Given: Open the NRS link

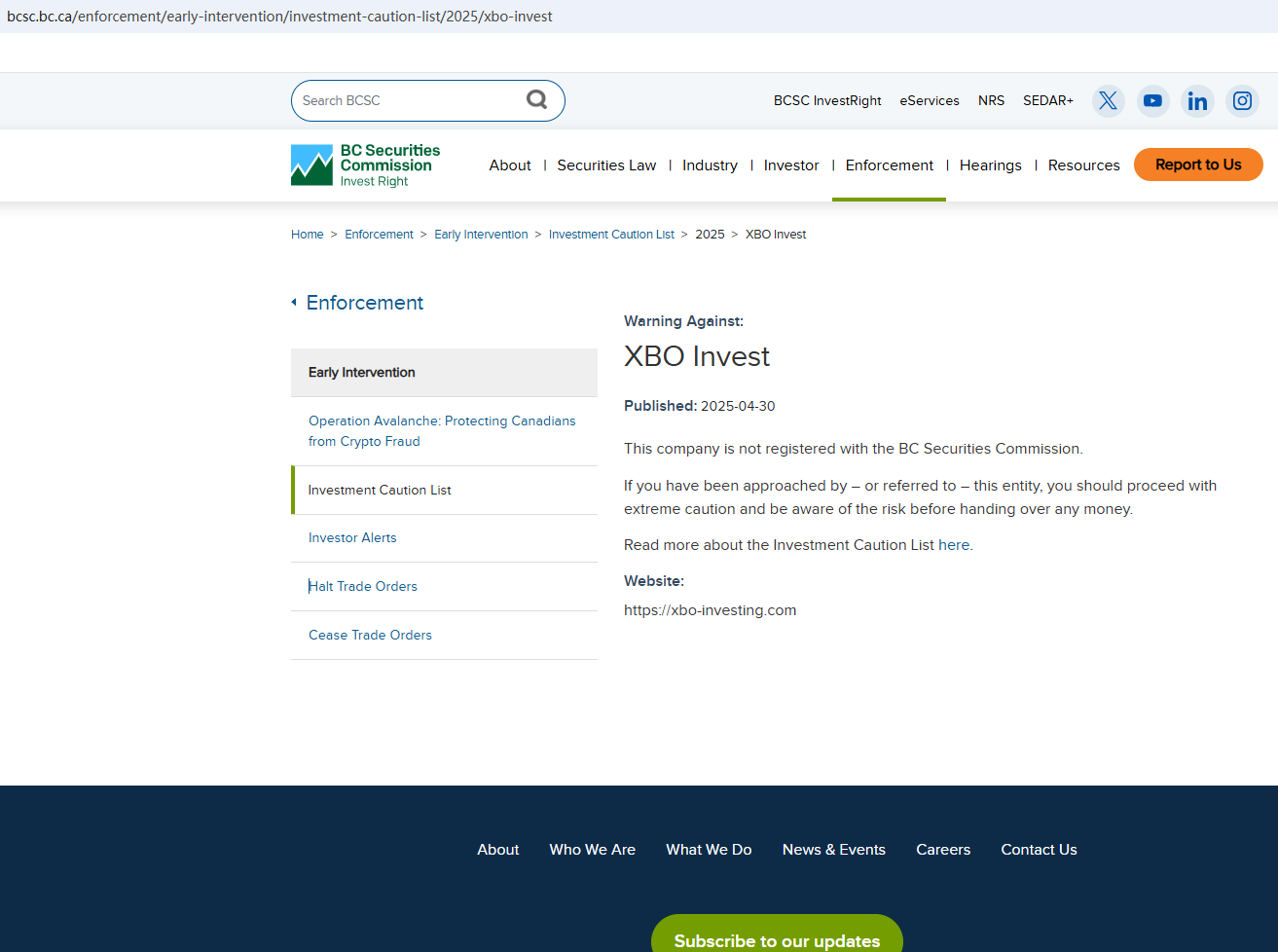Looking at the screenshot, I should (x=991, y=100).
